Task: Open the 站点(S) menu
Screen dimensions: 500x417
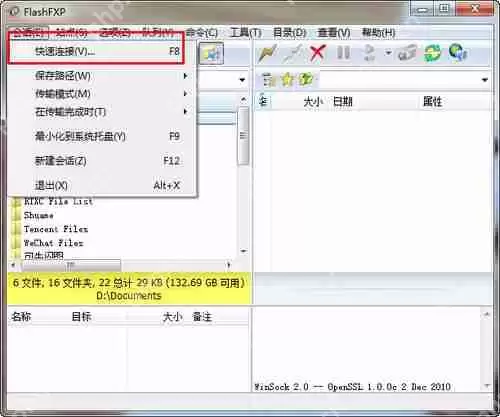Action: click(x=71, y=33)
